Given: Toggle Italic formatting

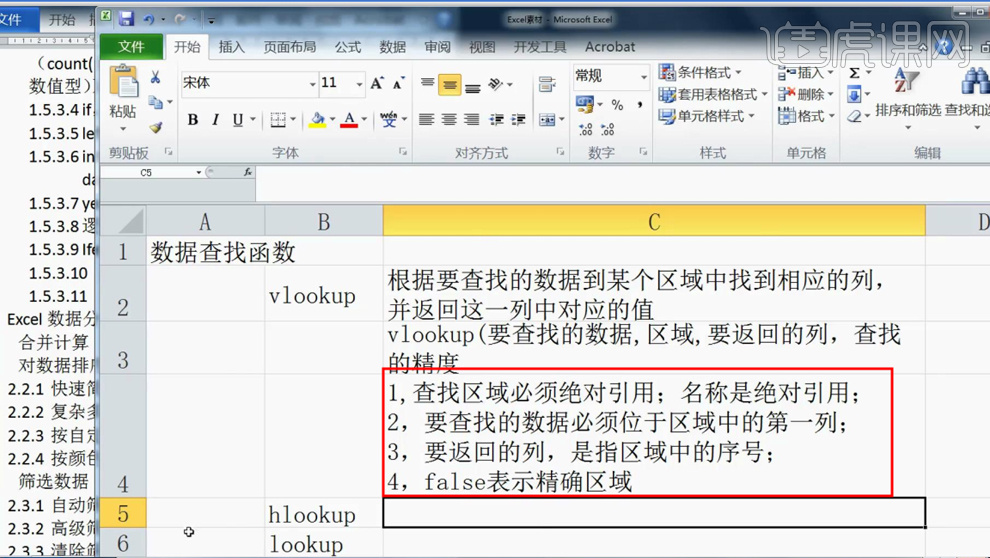Looking at the screenshot, I should (x=215, y=119).
